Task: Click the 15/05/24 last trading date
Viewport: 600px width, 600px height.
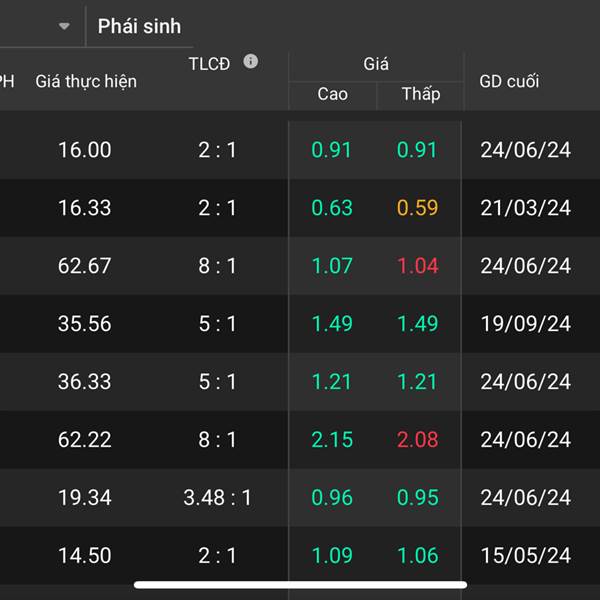Action: (525, 555)
